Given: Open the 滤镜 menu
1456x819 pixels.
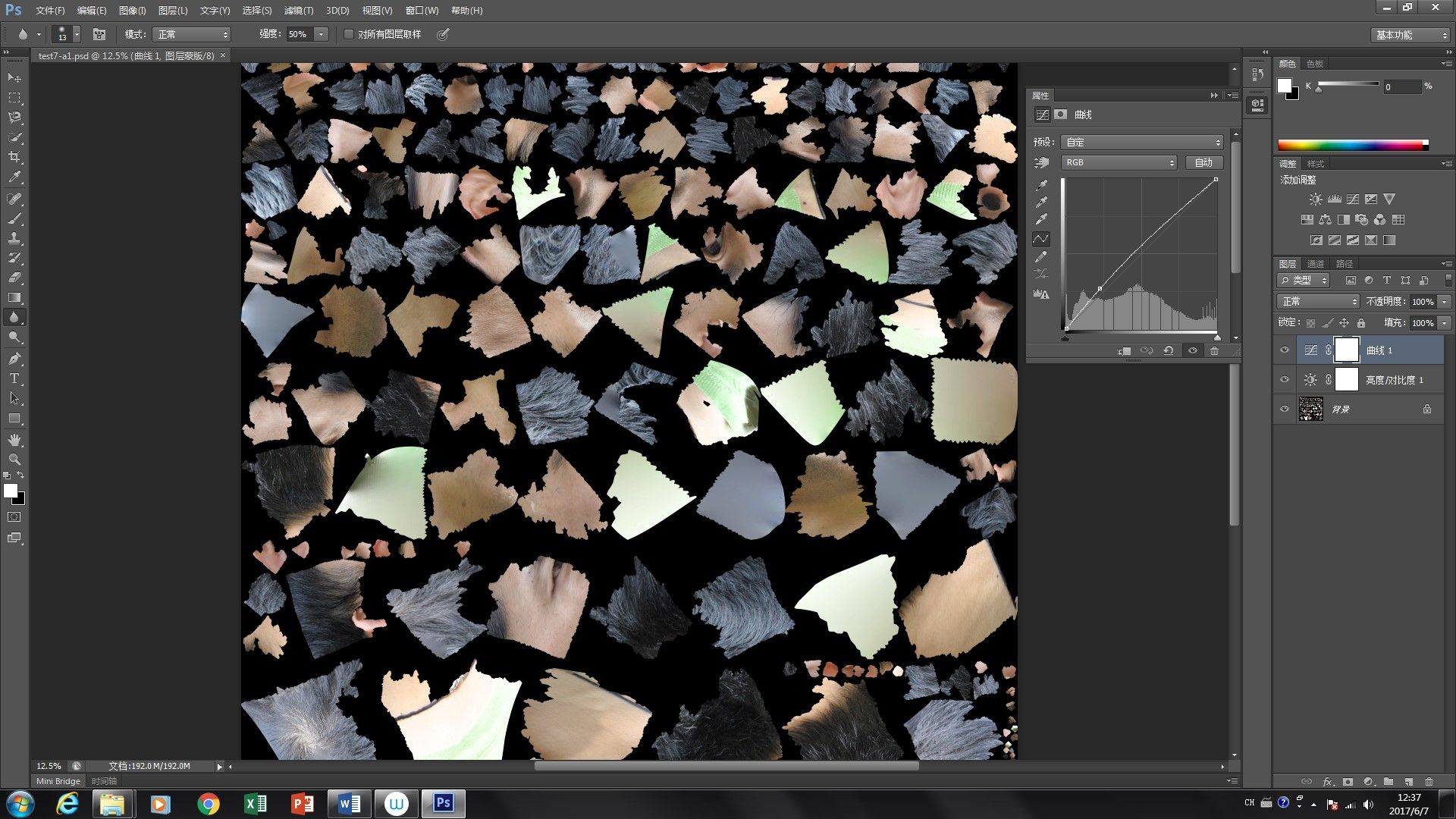Looking at the screenshot, I should (x=298, y=10).
